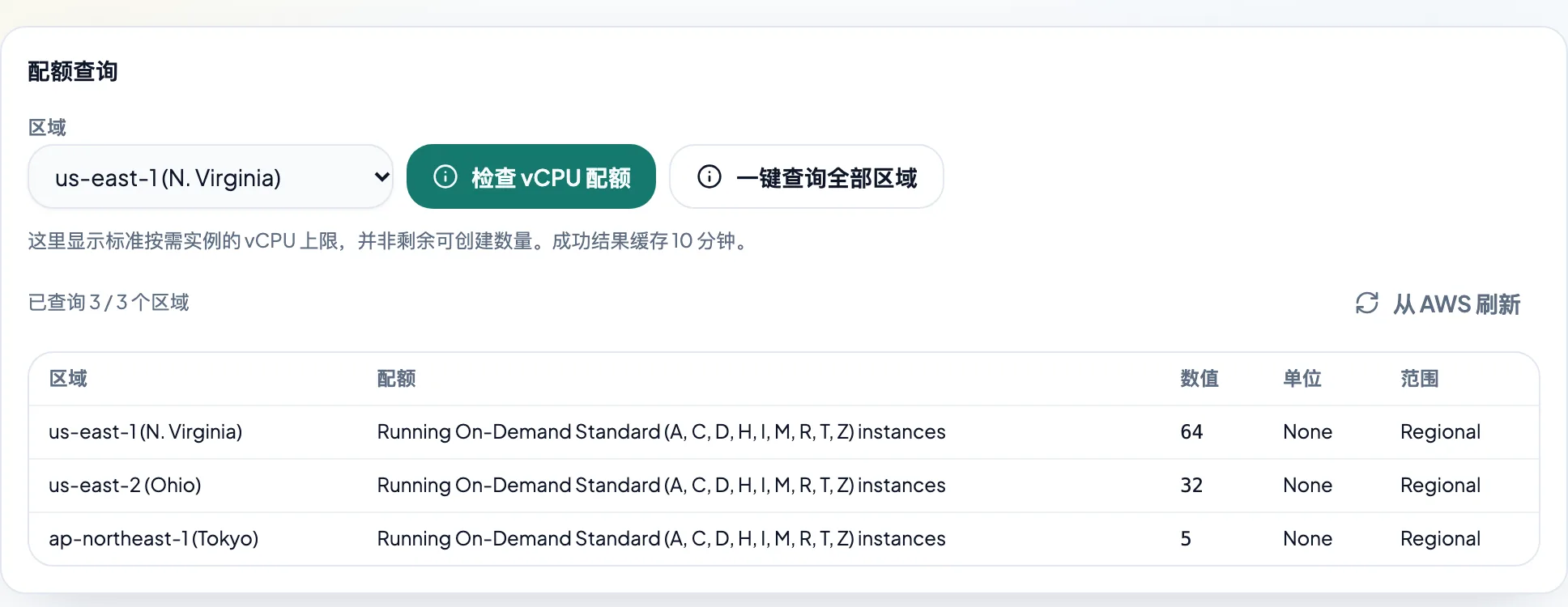Click None in the us-east-1 row
The height and width of the screenshot is (607, 1568).
point(1308,431)
